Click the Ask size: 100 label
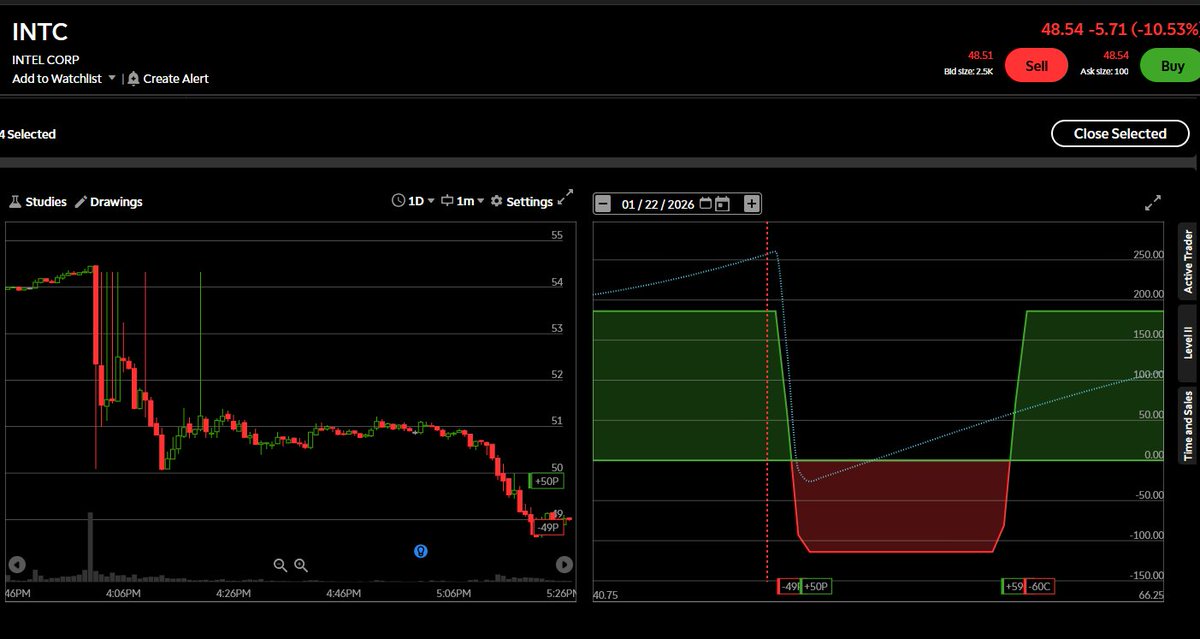 (x=1103, y=73)
